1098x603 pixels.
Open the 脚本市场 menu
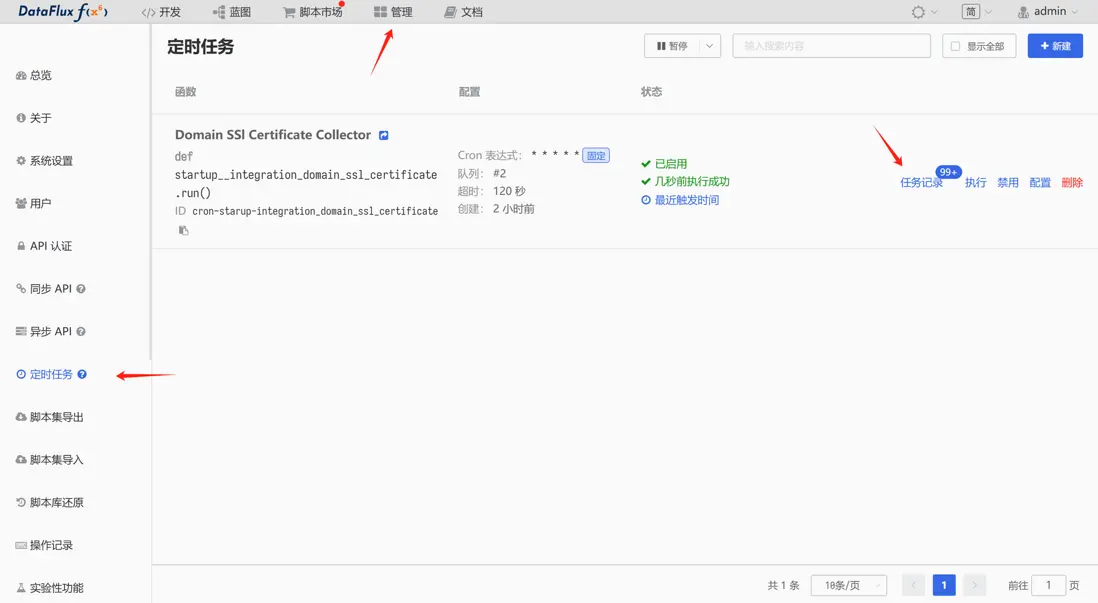pos(313,12)
